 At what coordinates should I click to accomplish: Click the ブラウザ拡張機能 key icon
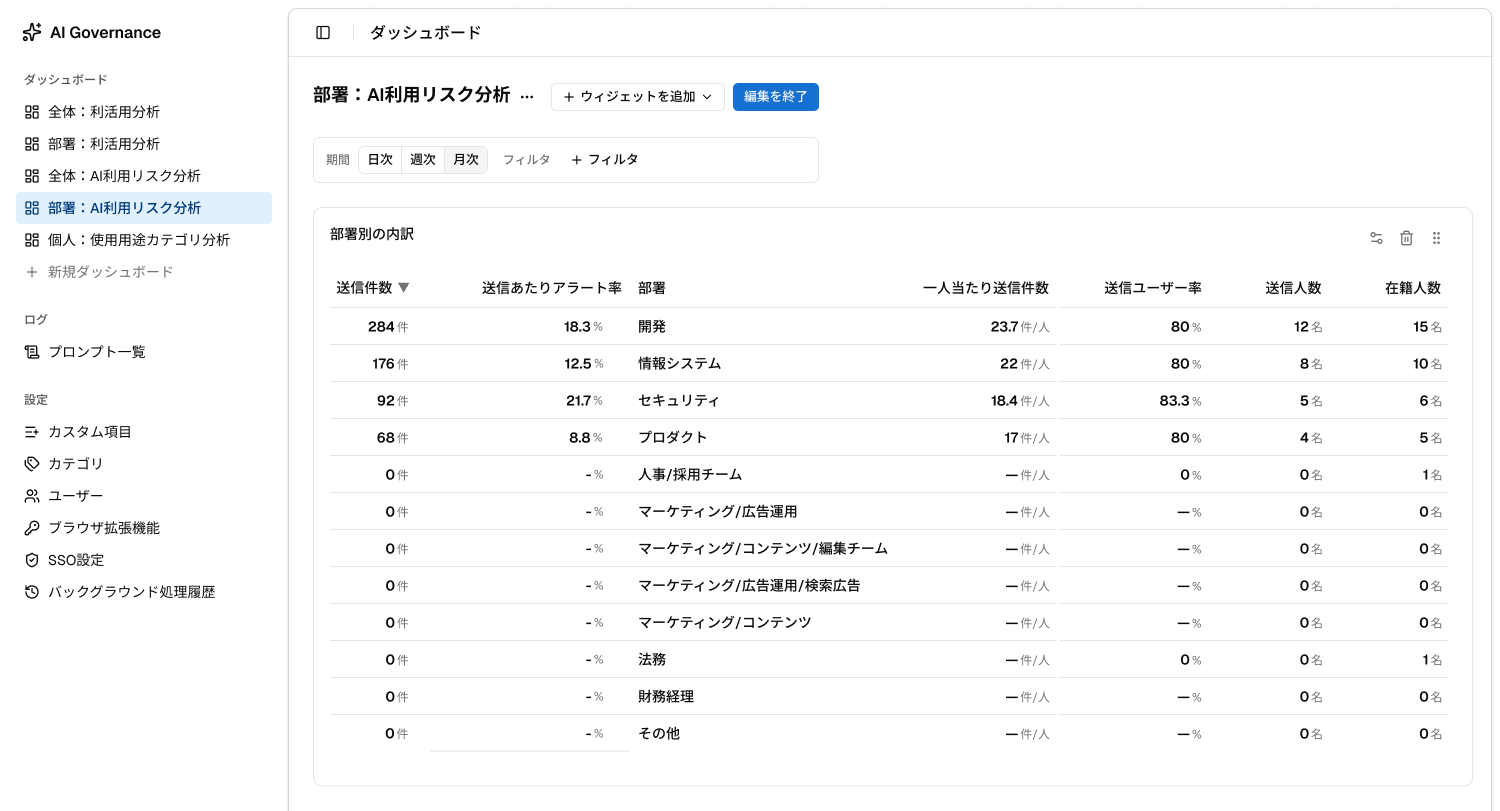pyautogui.click(x=32, y=528)
